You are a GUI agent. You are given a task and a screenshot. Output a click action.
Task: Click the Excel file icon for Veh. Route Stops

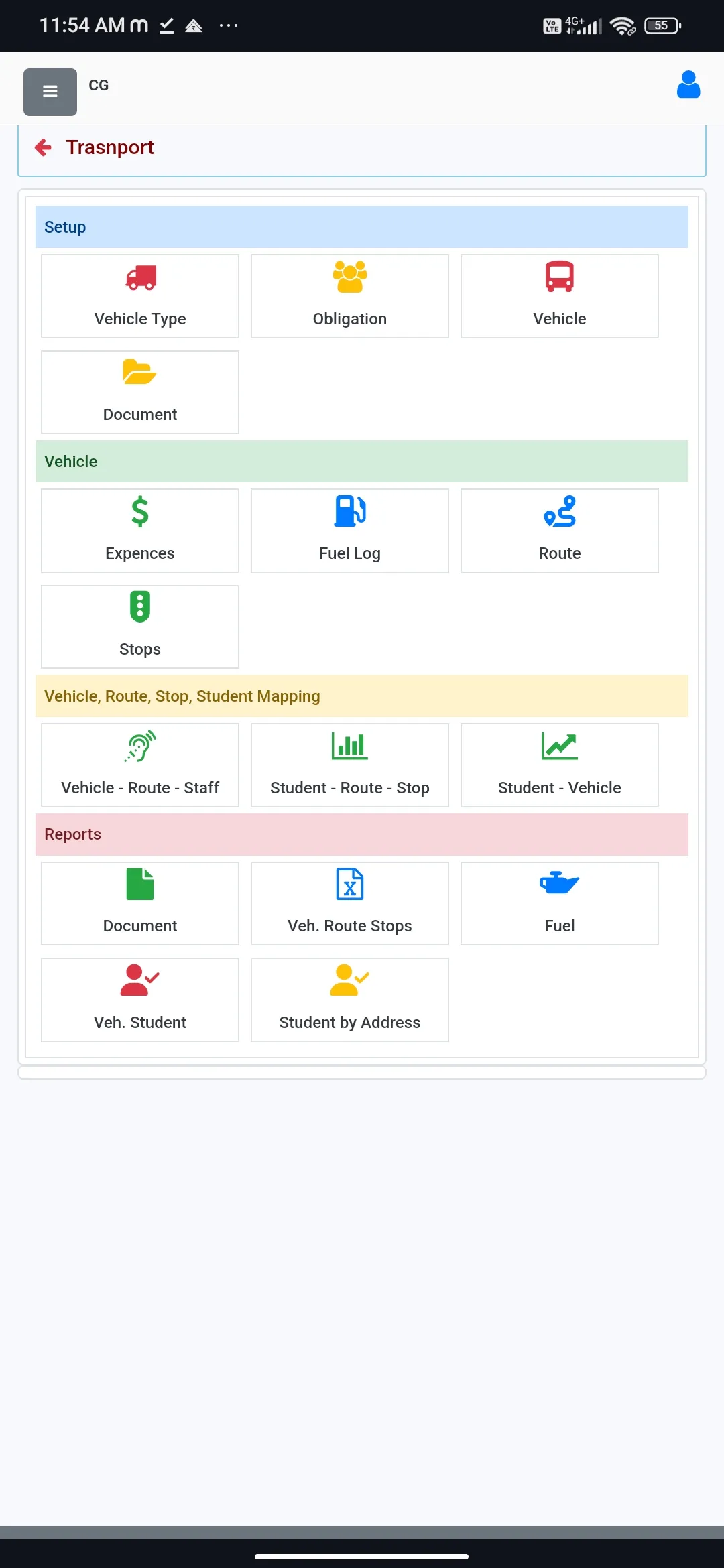350,884
